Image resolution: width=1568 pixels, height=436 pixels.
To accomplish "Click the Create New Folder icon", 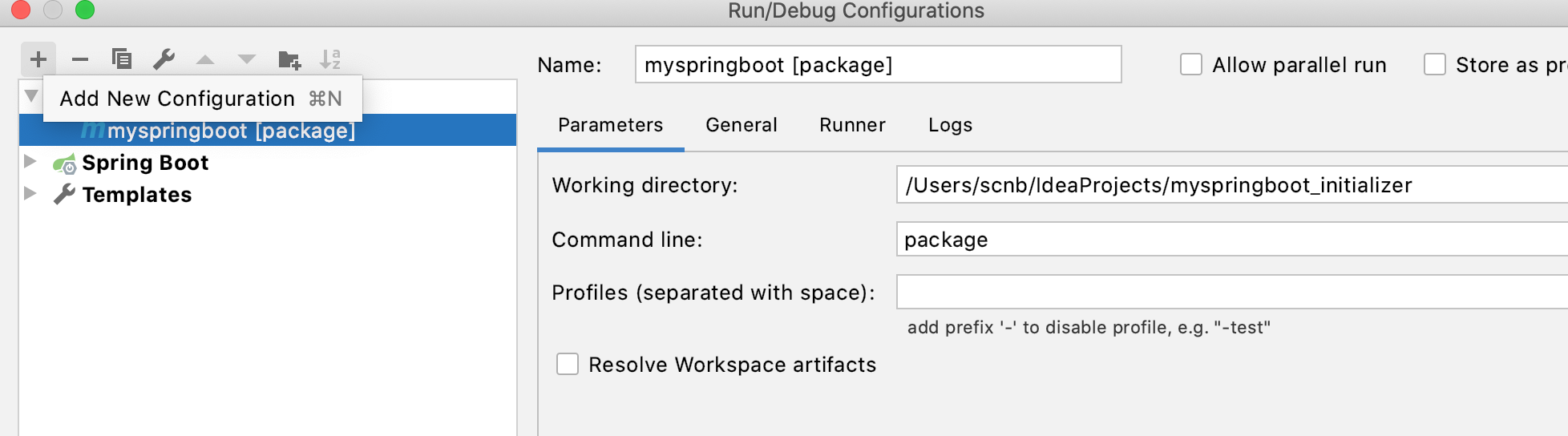I will click(x=289, y=59).
